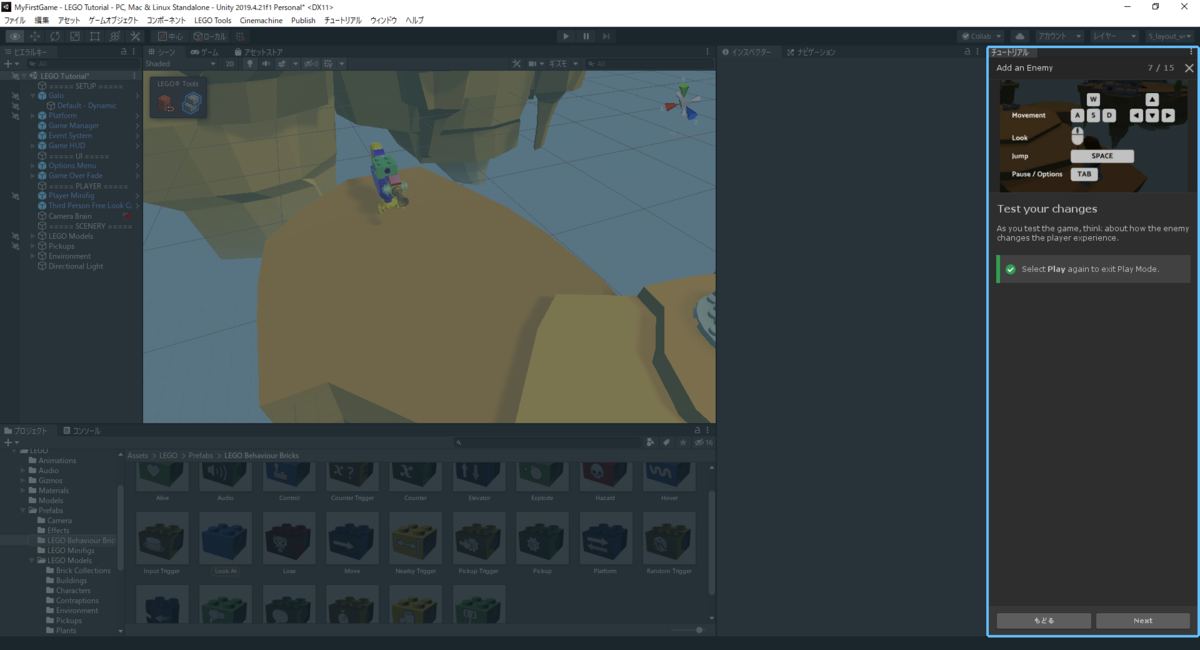1200x650 pixels.
Task: Lock the Hierarchy panel
Action: pos(123,51)
